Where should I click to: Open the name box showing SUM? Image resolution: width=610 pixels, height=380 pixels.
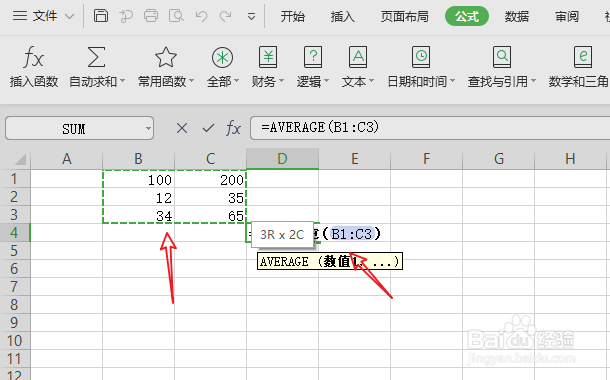tap(79, 128)
